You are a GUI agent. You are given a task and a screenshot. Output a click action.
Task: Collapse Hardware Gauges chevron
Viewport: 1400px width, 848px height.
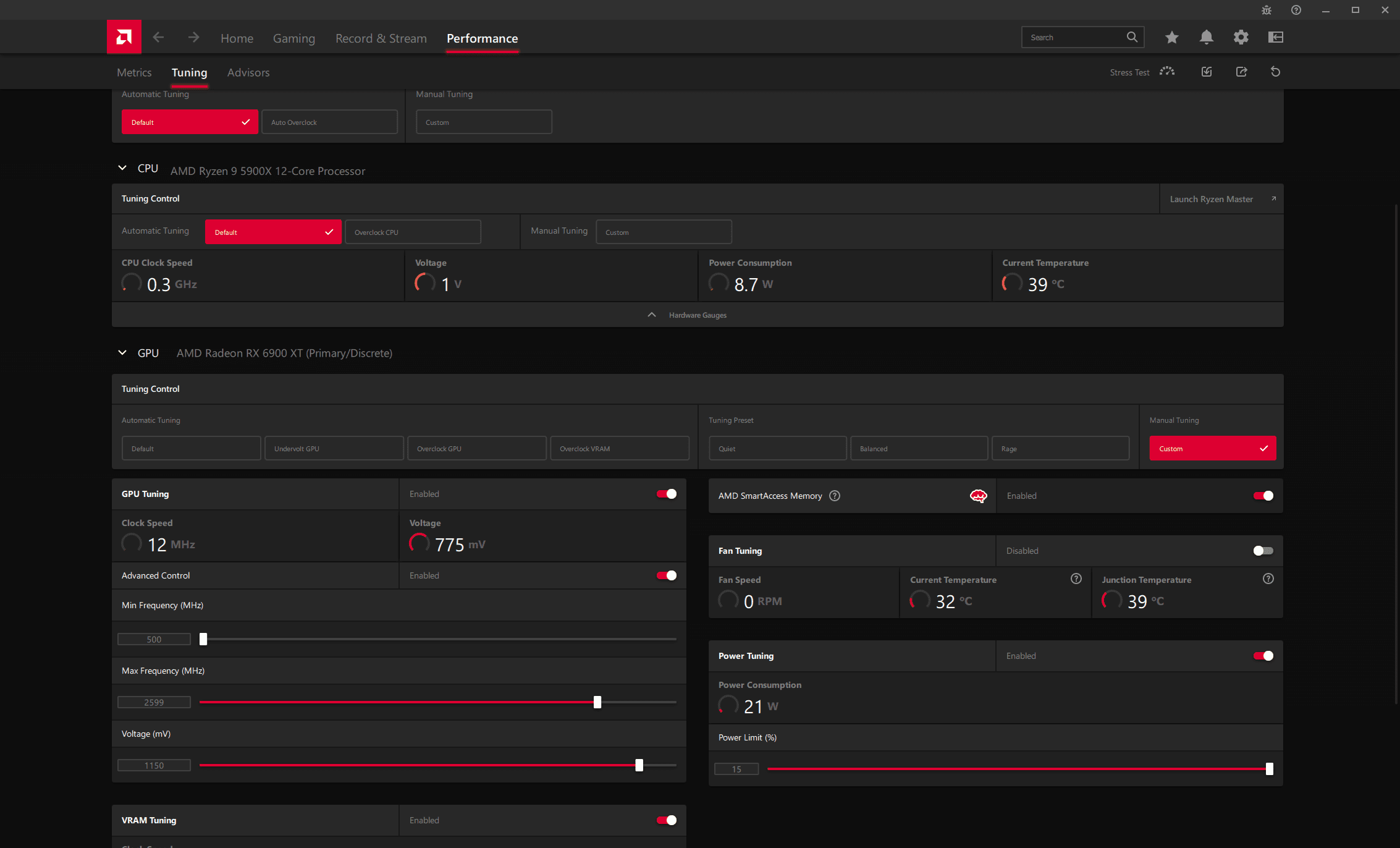651,315
